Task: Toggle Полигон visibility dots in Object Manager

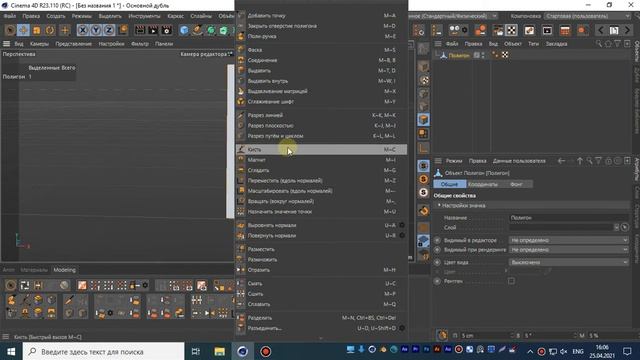Action: [x=483, y=55]
